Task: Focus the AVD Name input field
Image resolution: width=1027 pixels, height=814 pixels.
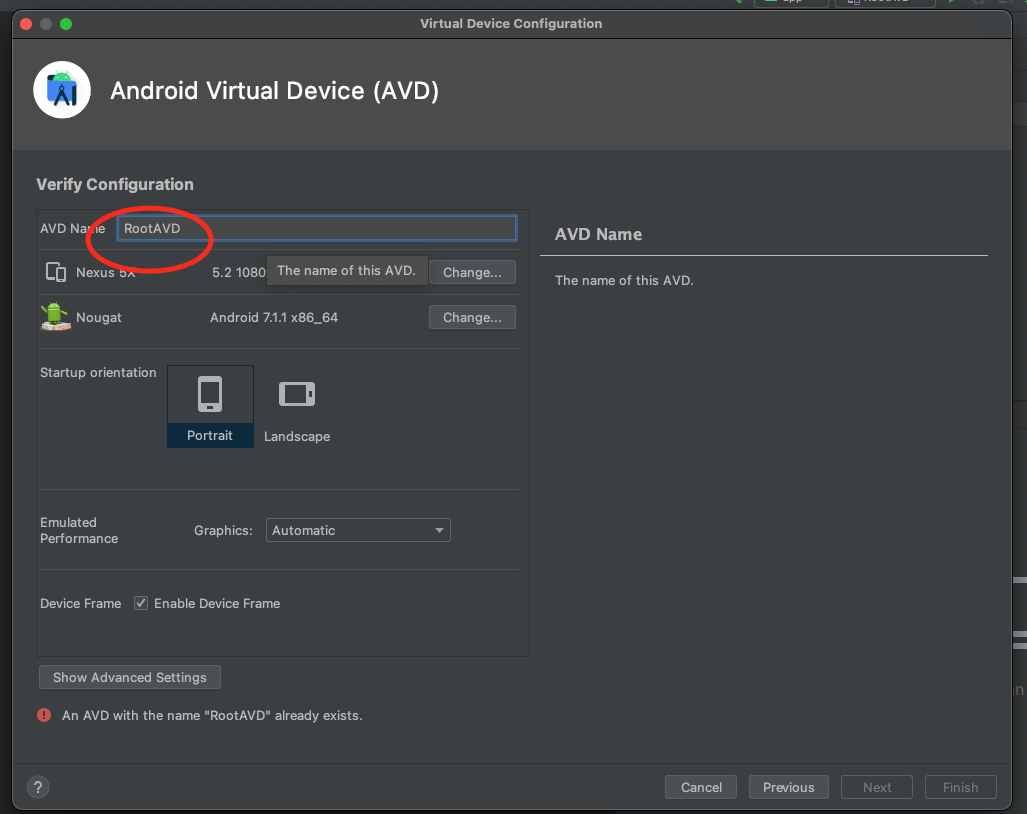Action: click(x=317, y=228)
